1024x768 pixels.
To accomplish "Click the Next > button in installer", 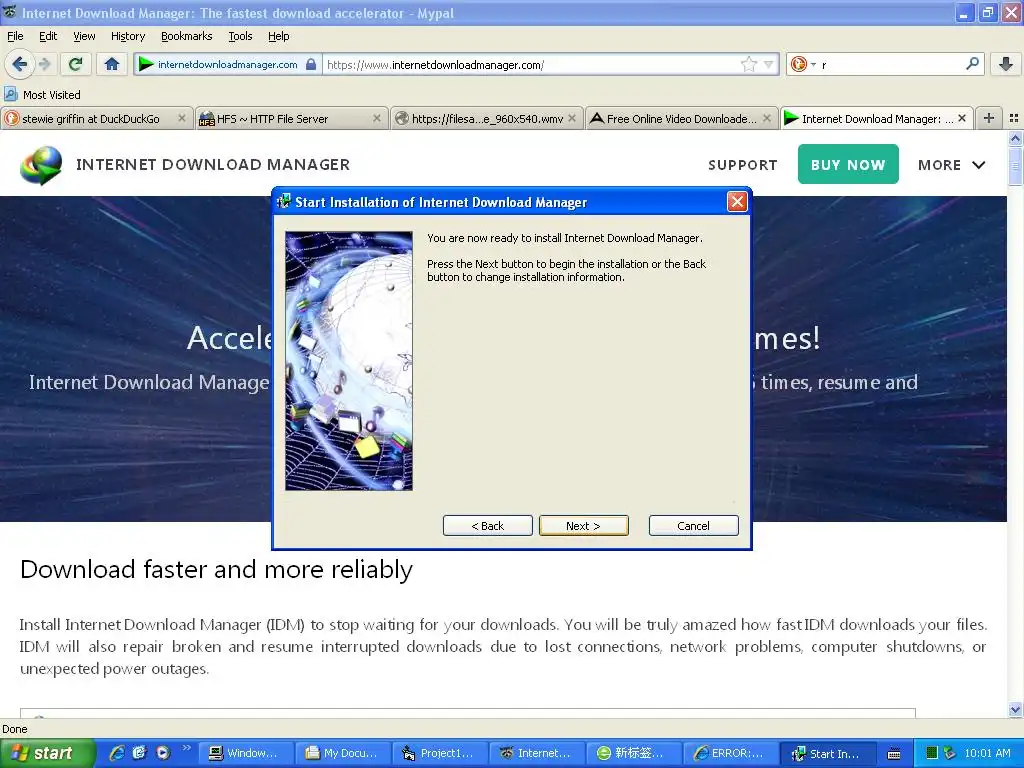I will click(583, 526).
